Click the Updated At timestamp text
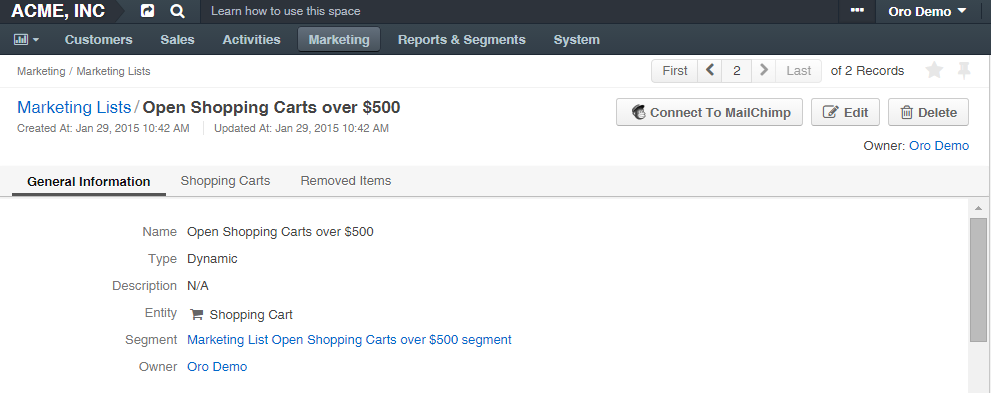 click(x=301, y=128)
